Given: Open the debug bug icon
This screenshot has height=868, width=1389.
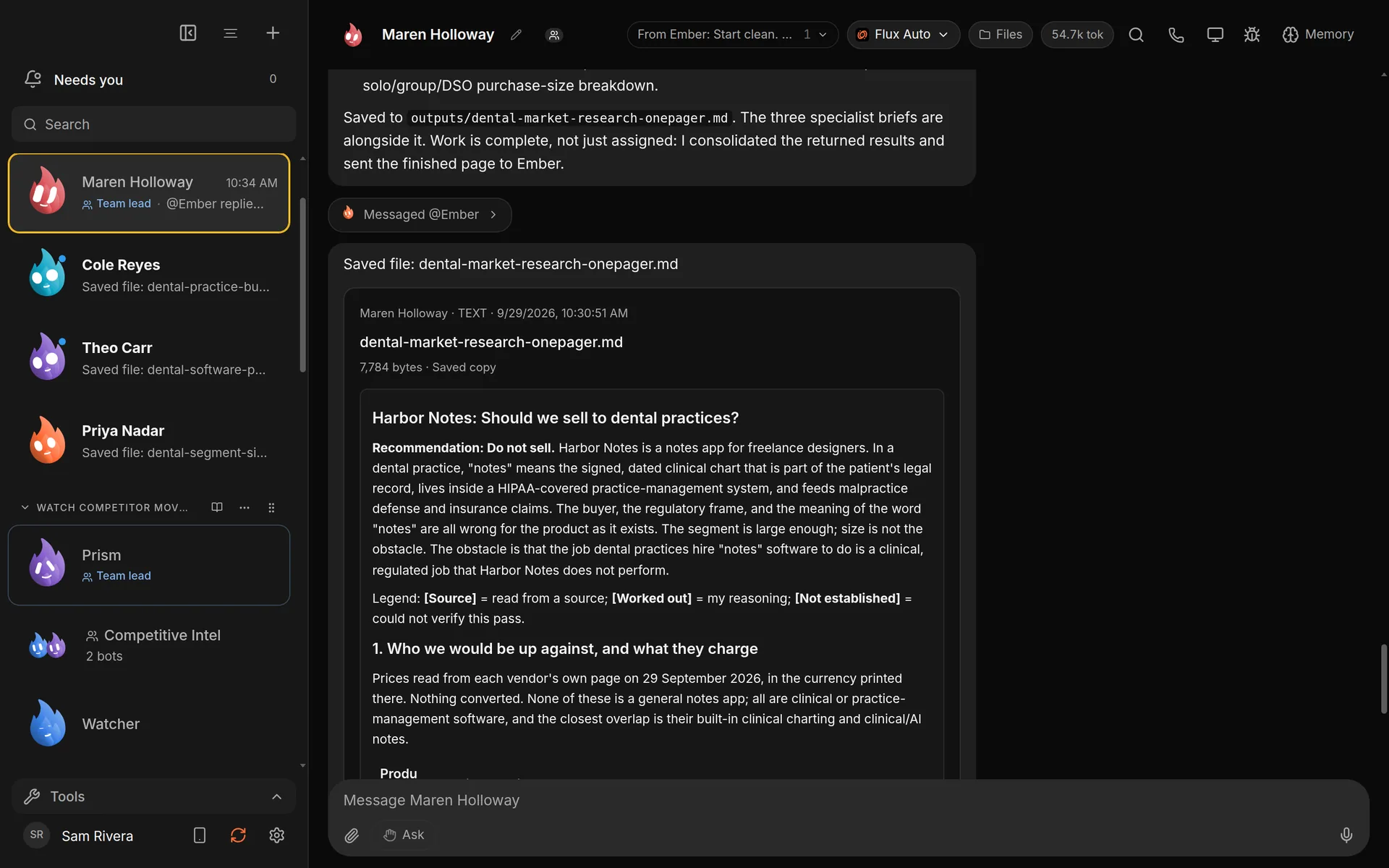Looking at the screenshot, I should tap(1252, 35).
